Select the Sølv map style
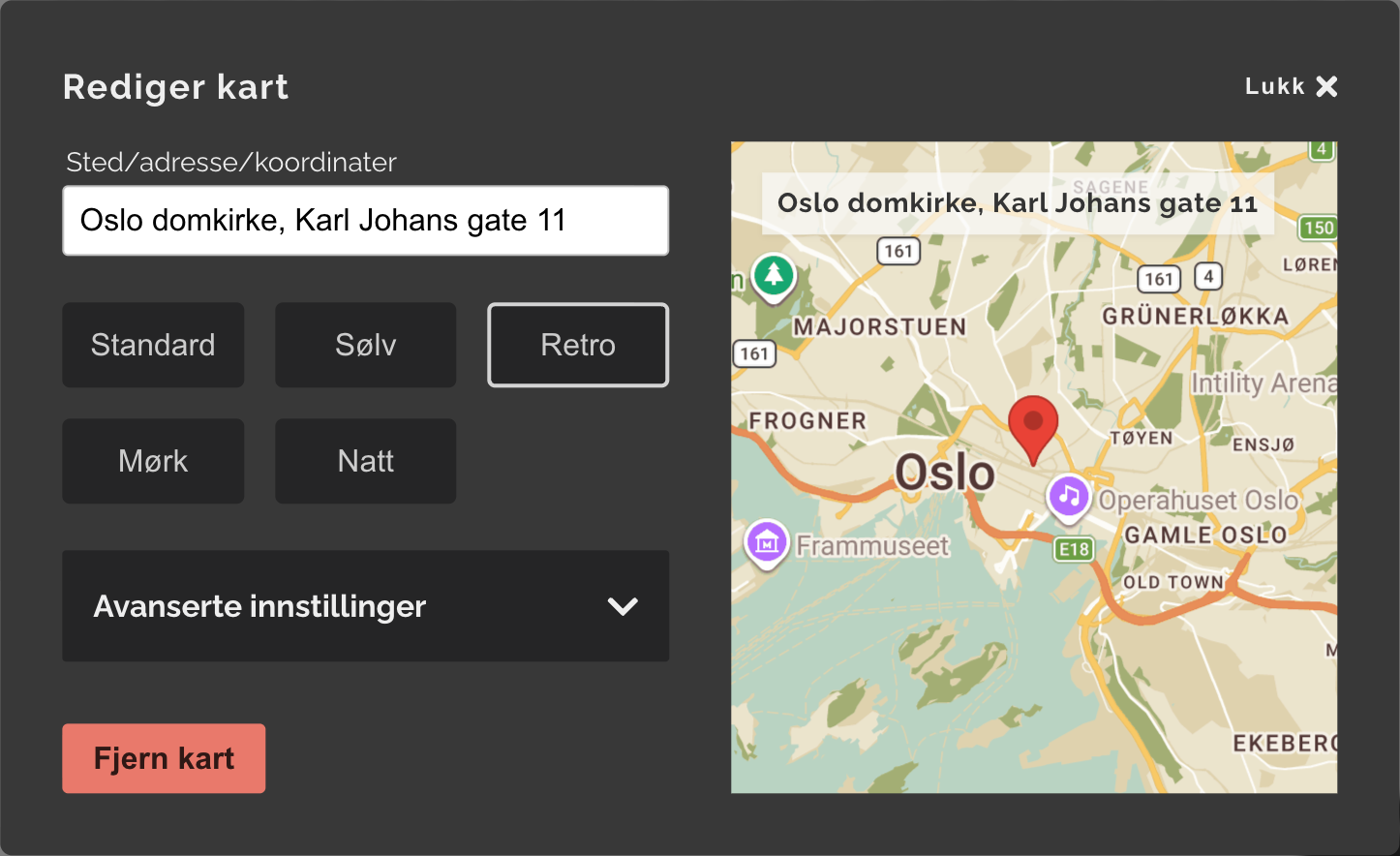The width and height of the screenshot is (1400, 856). coord(366,345)
